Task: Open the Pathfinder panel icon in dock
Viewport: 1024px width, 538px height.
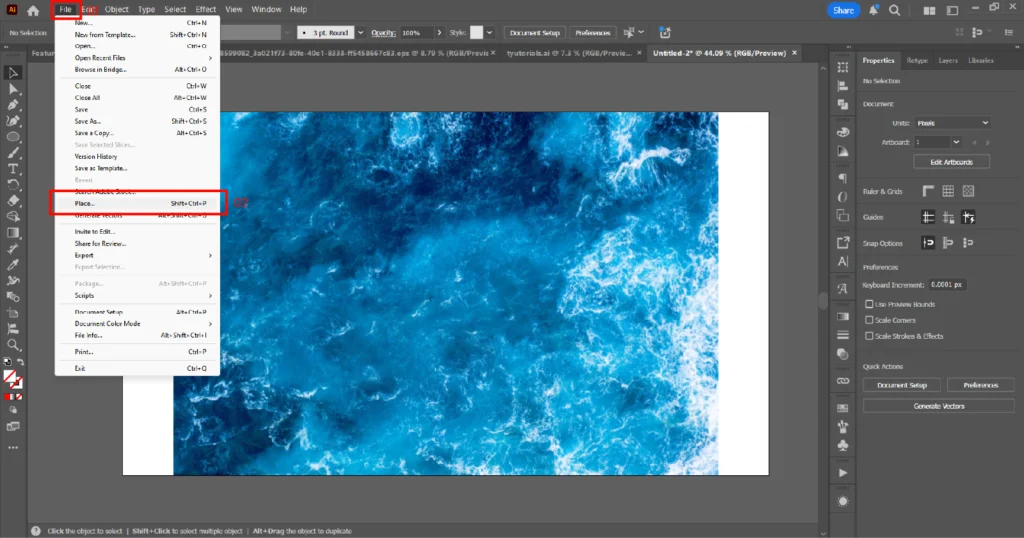Action: coord(843,104)
